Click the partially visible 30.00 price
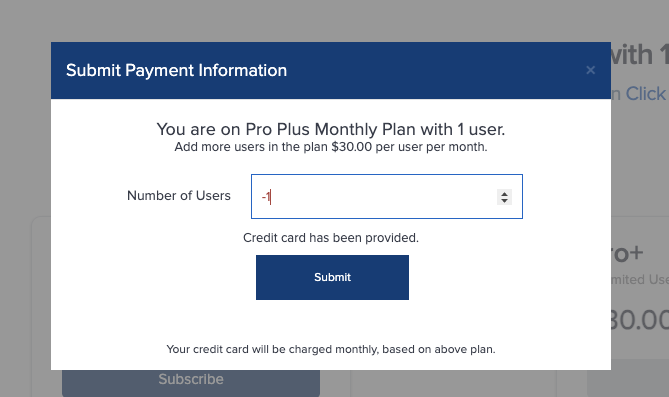 (x=639, y=320)
